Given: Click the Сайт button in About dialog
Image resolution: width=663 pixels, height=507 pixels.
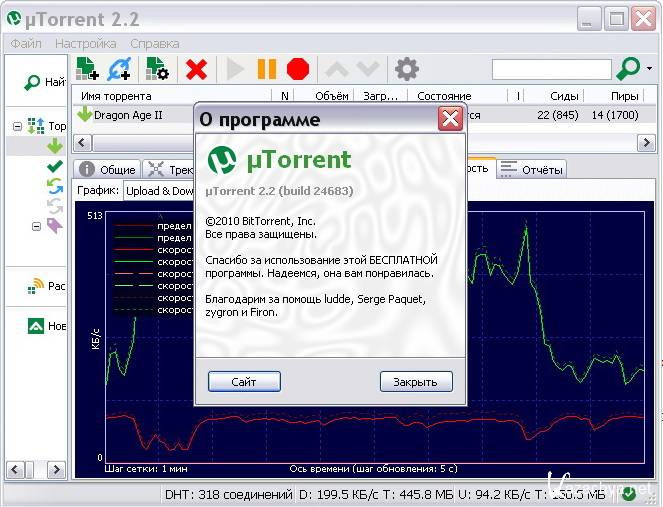Looking at the screenshot, I should click(244, 382).
